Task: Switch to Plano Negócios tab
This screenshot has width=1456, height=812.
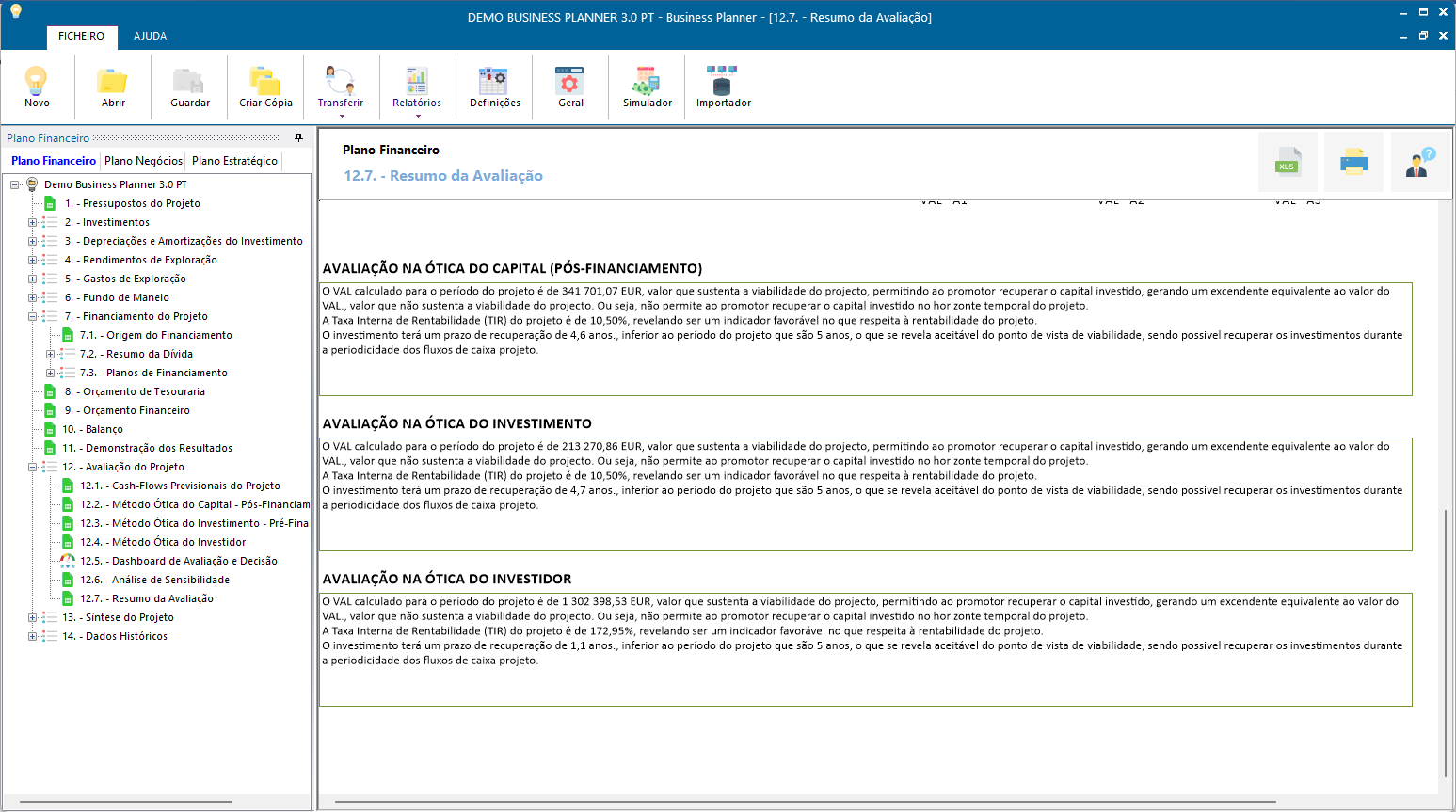Action: [x=143, y=161]
